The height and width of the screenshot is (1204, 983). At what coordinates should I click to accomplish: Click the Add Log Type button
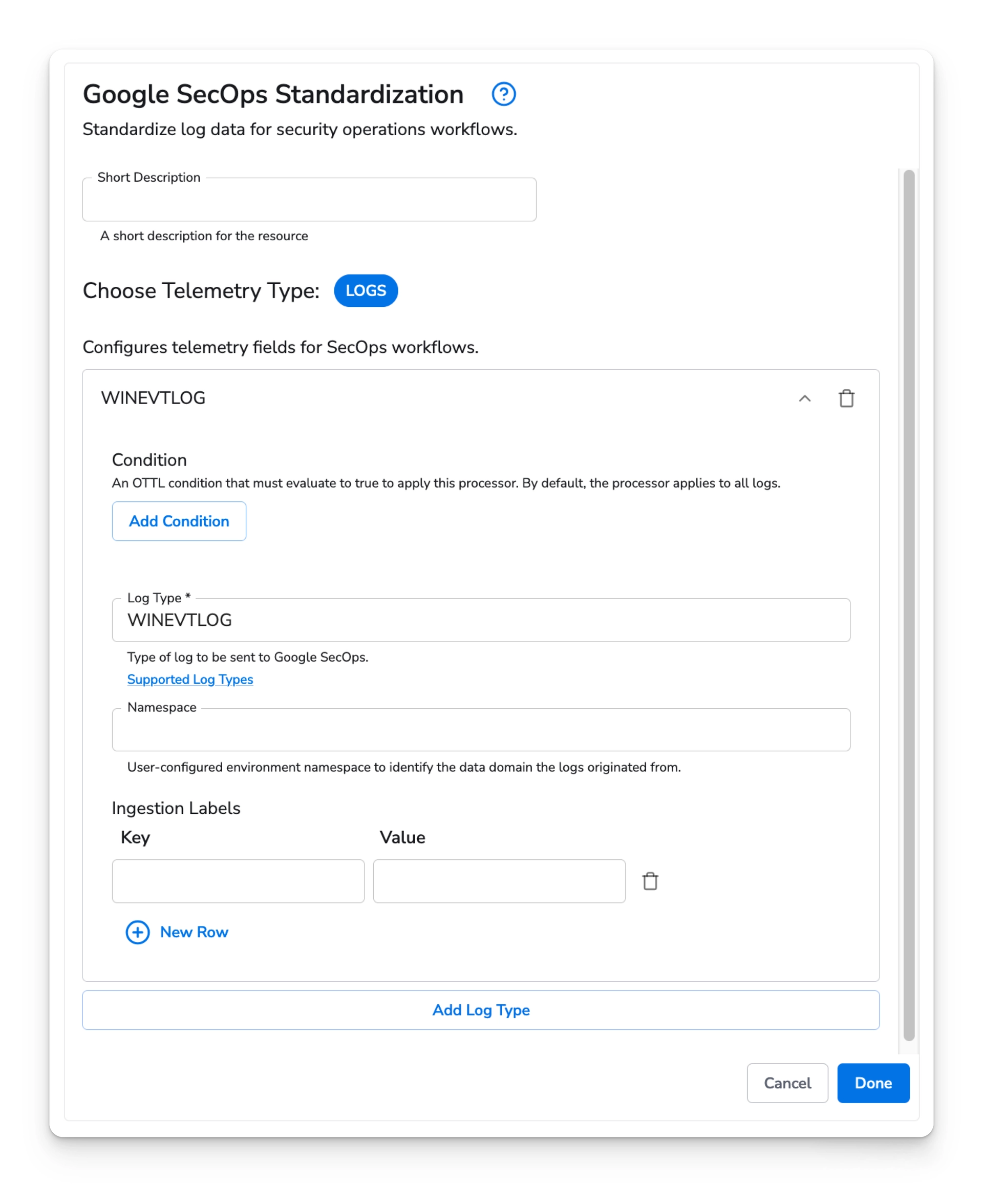(481, 1010)
